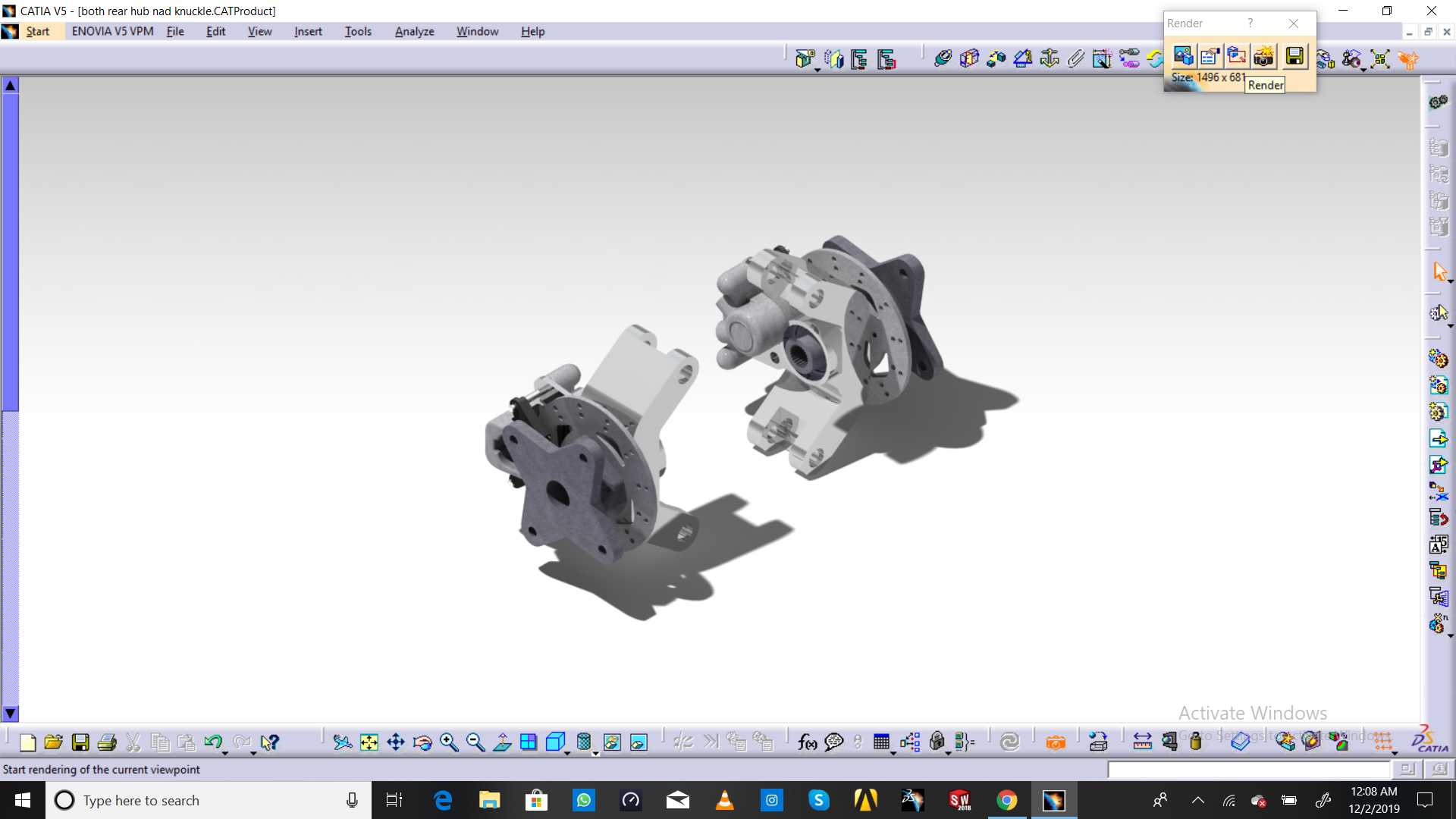
Task: Expand the padlock icon's dropdown arrow
Action: coord(948,753)
